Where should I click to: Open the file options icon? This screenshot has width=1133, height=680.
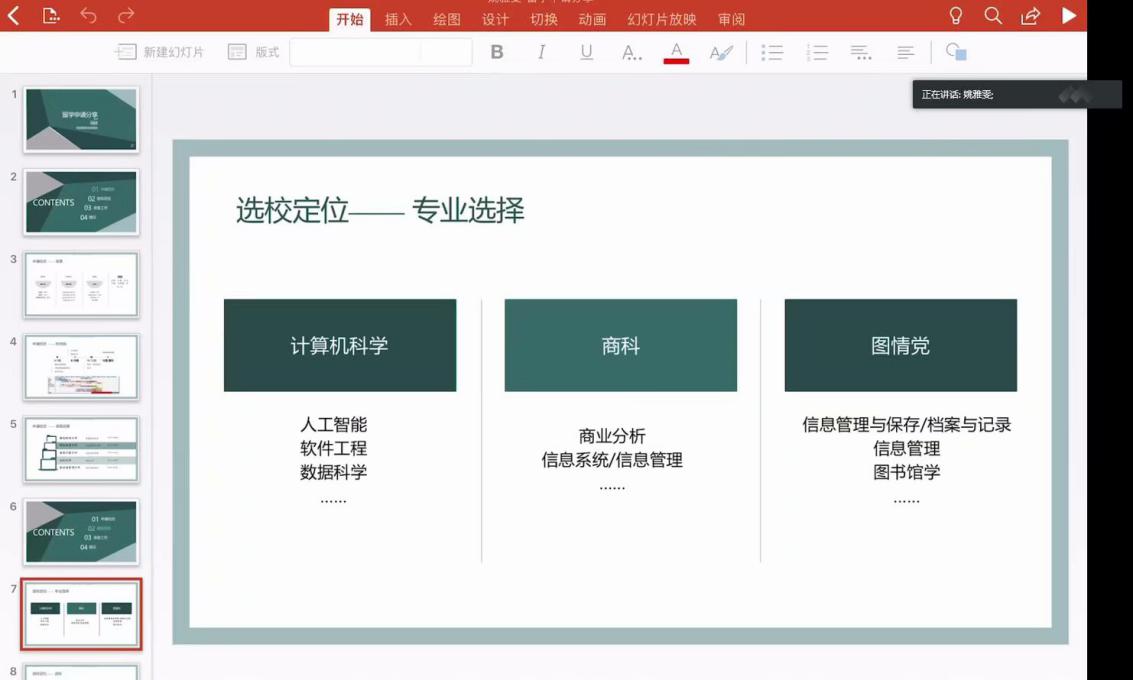51,16
